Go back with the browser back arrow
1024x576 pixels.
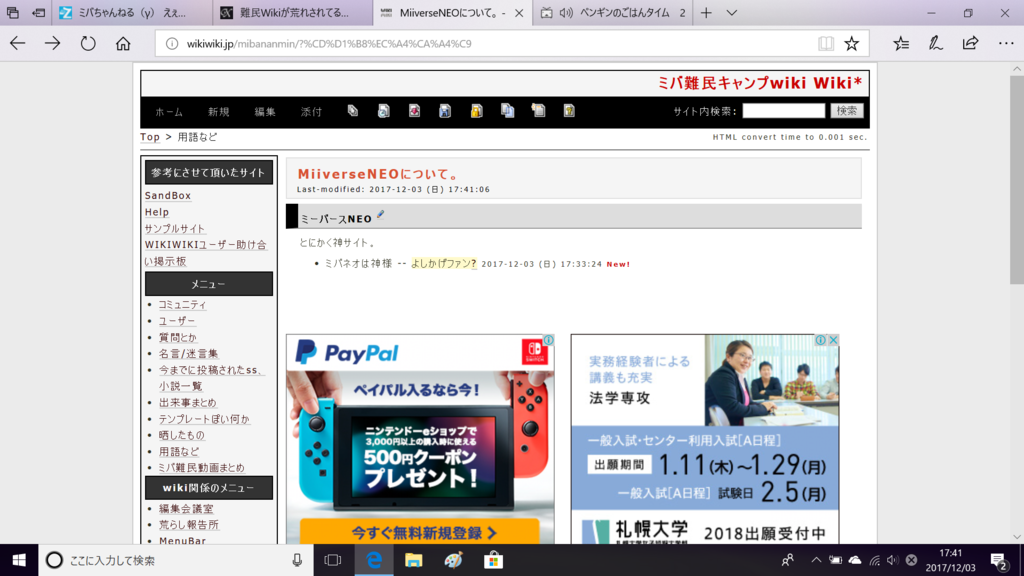coord(18,44)
